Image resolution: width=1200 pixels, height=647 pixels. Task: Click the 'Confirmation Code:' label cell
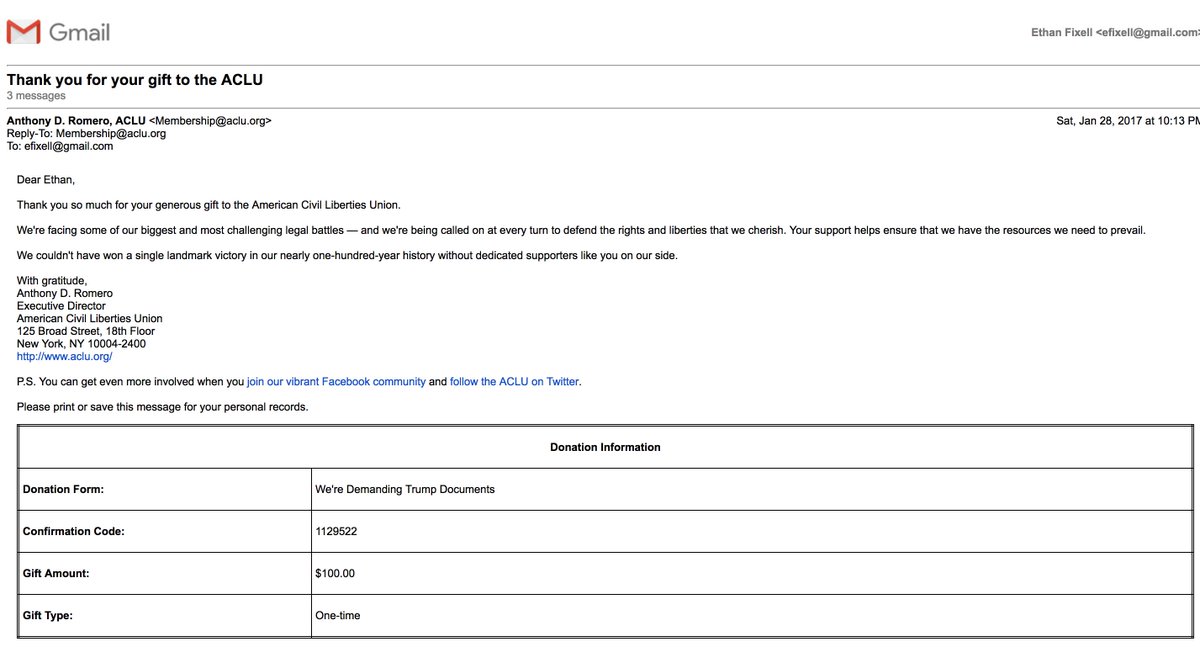coord(165,531)
